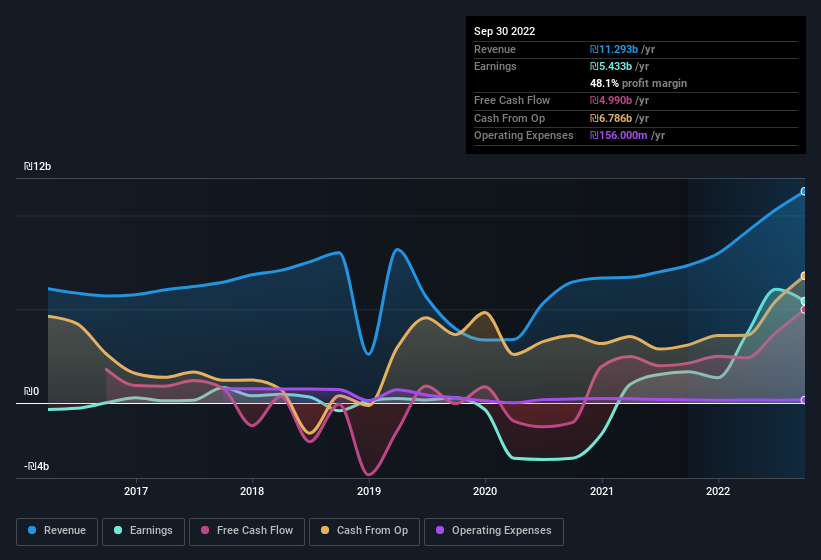The height and width of the screenshot is (560, 821).
Task: Click the Free Cash Flow endpoint marker
Action: click(804, 310)
